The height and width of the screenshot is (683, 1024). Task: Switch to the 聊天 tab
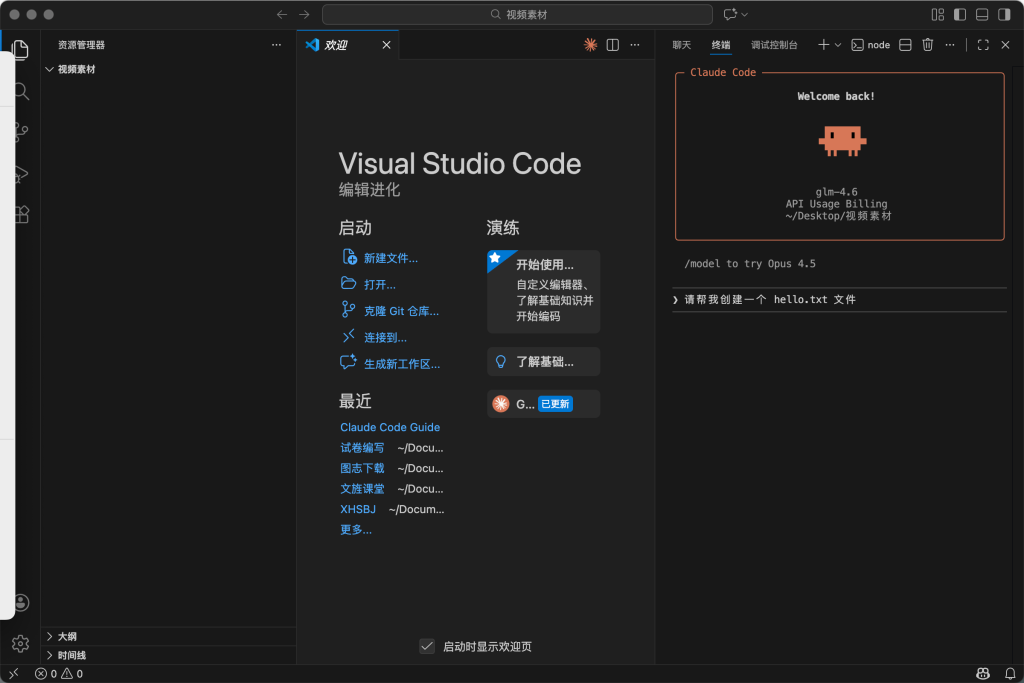(681, 45)
